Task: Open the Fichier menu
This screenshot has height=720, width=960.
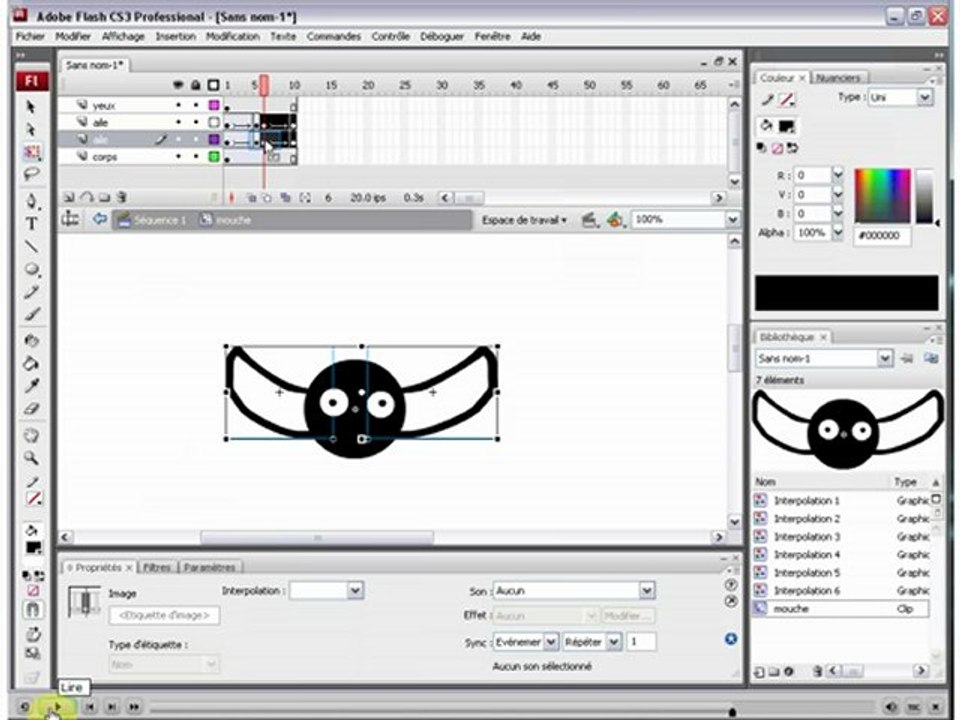Action: [x=30, y=37]
